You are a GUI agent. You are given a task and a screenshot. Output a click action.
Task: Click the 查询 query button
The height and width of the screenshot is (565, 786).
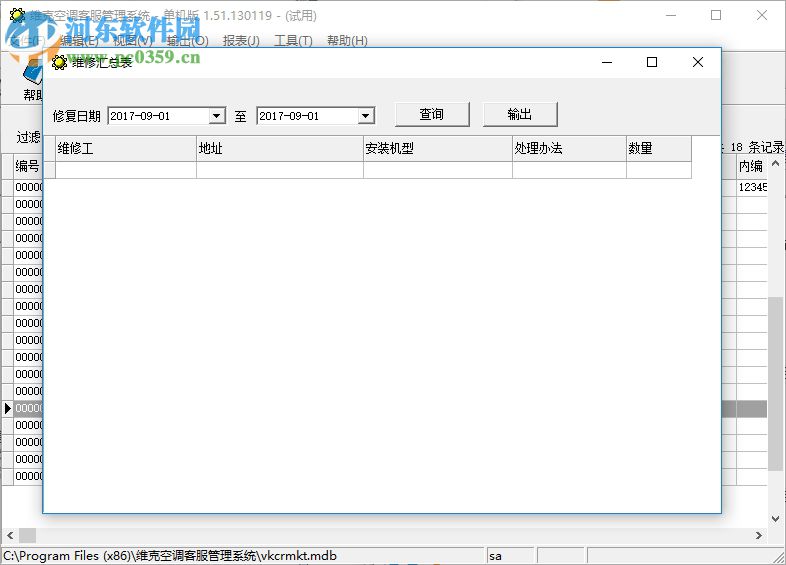[432, 114]
